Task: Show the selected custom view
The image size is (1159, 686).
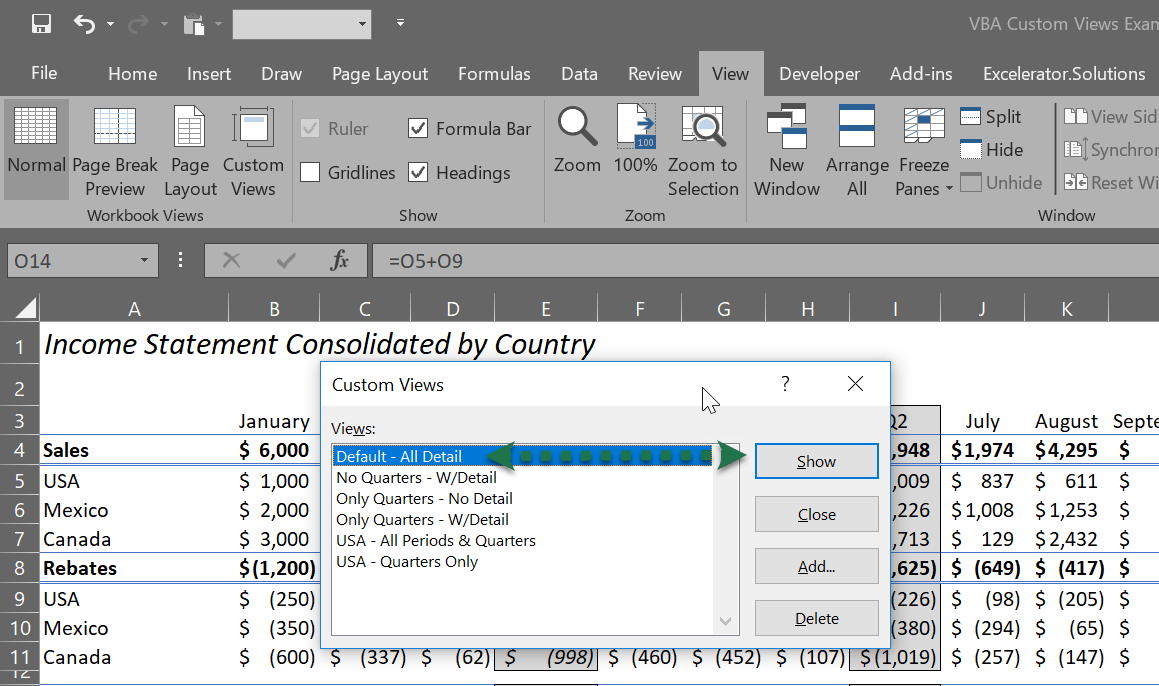Action: point(816,461)
